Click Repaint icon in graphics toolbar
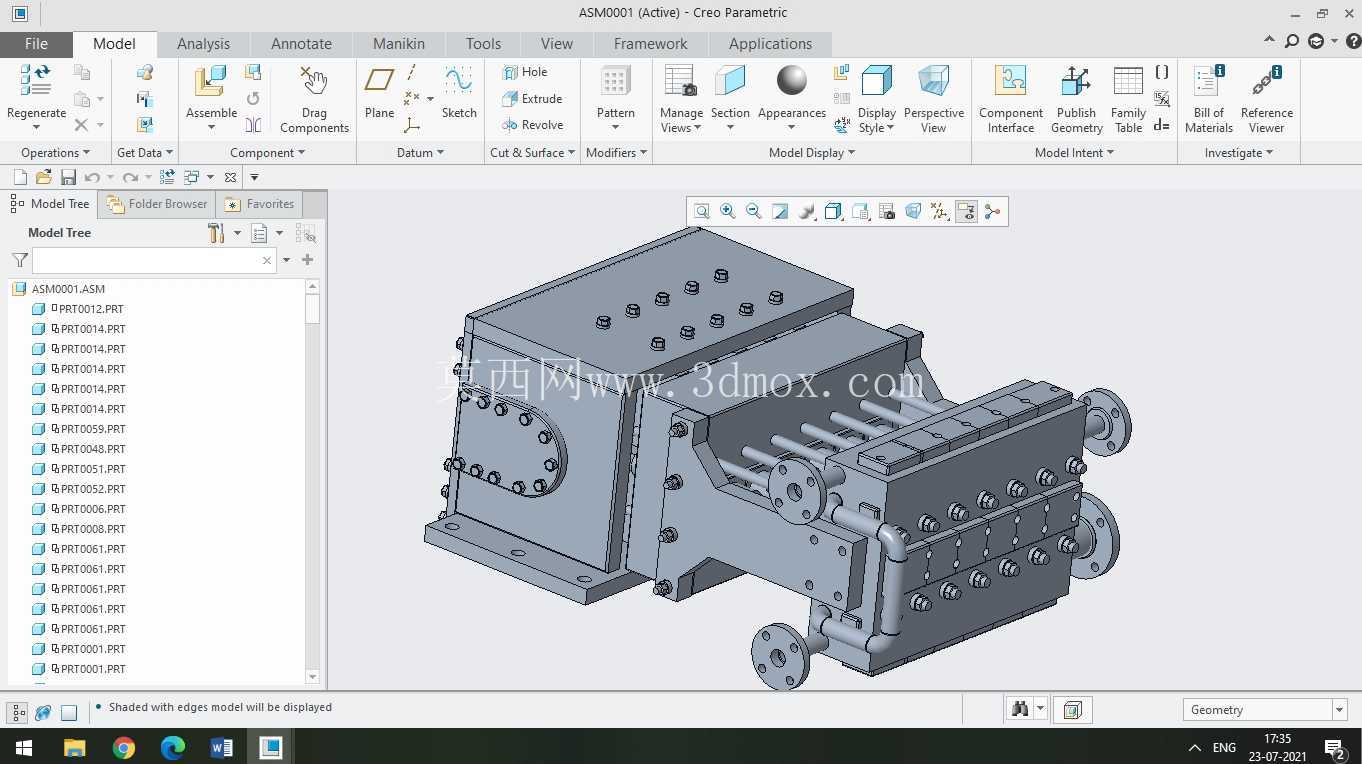 pyautogui.click(x=780, y=211)
